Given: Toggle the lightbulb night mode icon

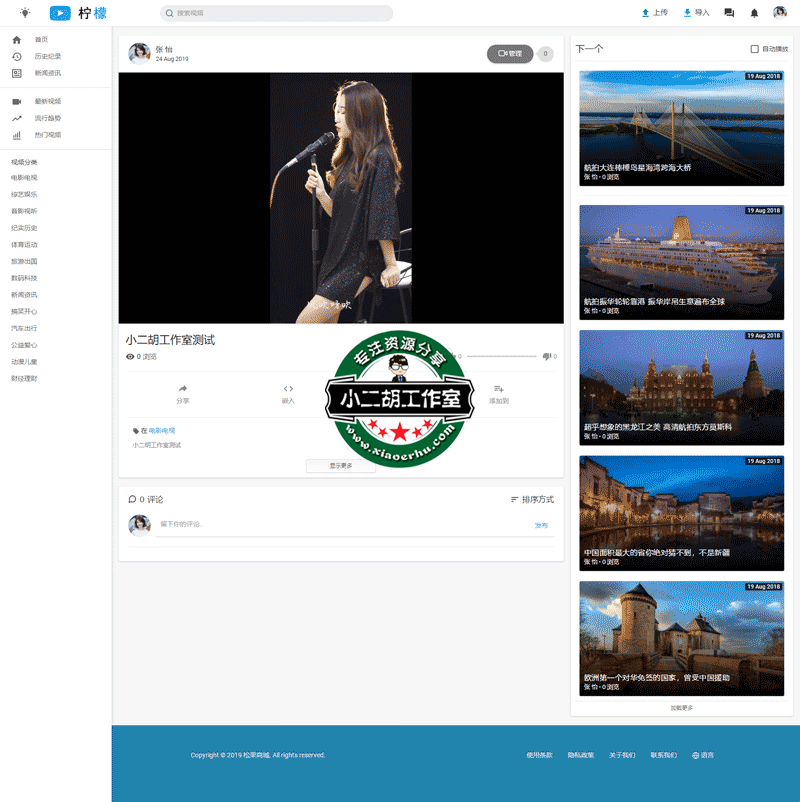Looking at the screenshot, I should point(25,13).
